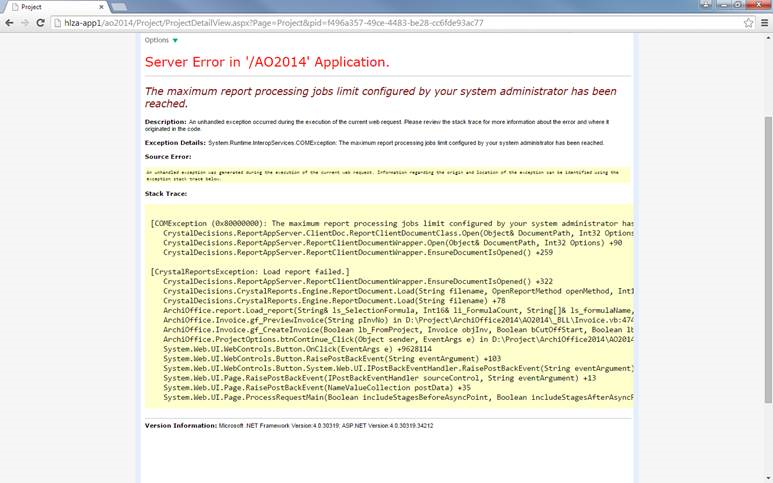Click the browser Back arrow

coord(10,23)
